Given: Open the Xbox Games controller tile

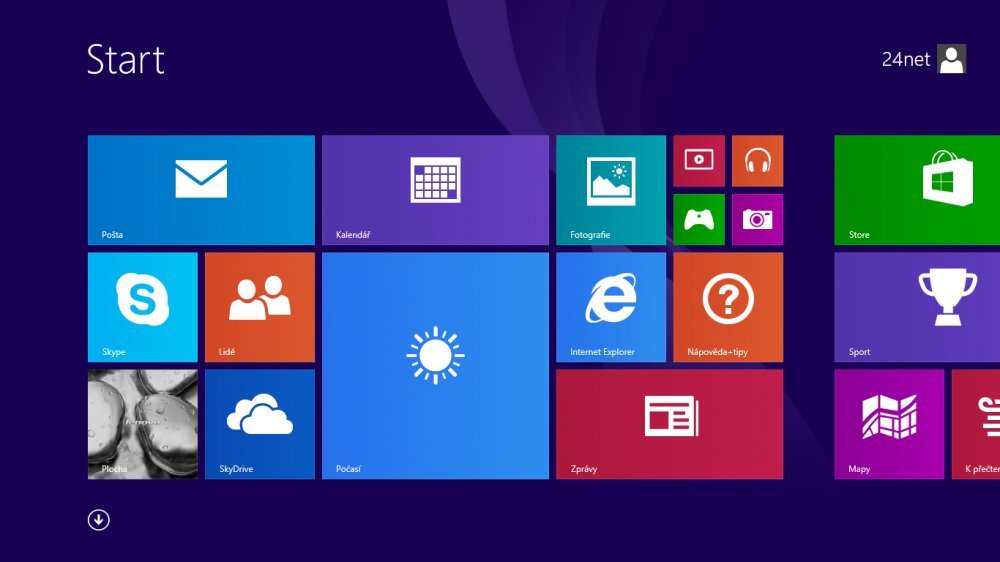Looking at the screenshot, I should [699, 219].
